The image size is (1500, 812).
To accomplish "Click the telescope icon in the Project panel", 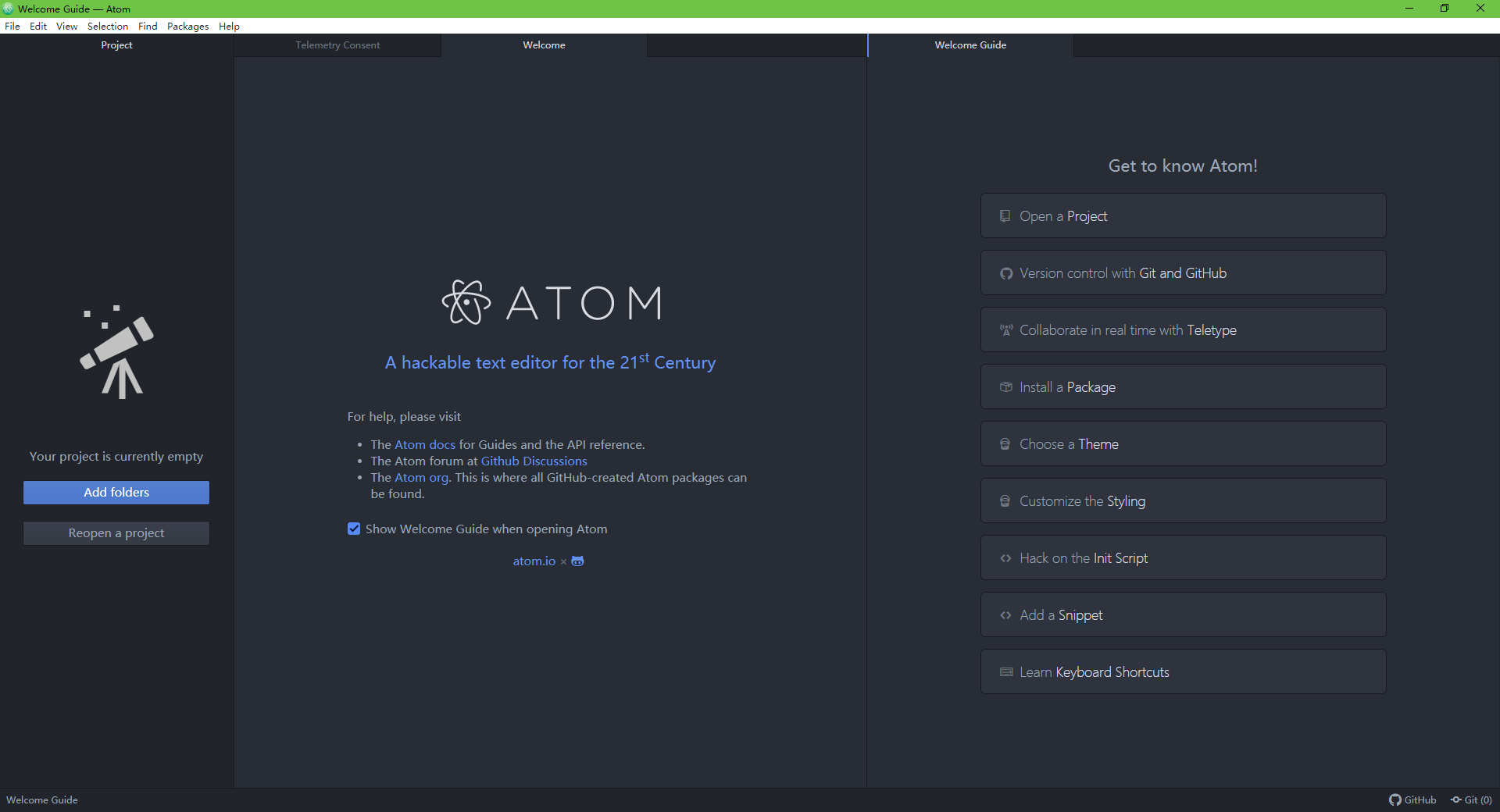I will [x=117, y=352].
